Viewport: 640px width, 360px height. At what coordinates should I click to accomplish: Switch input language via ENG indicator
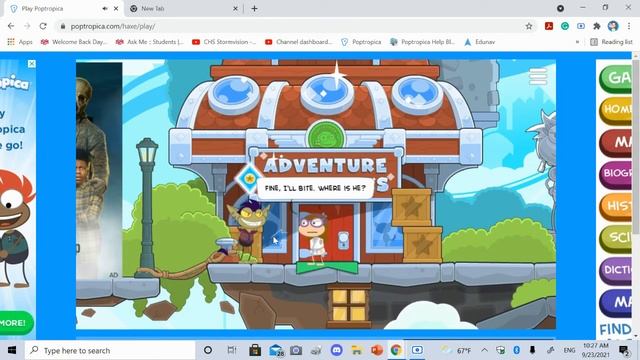point(569,350)
